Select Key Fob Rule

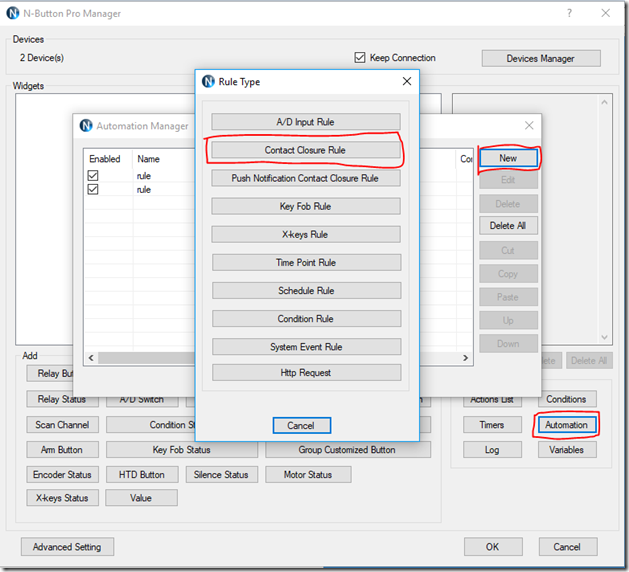coord(306,206)
